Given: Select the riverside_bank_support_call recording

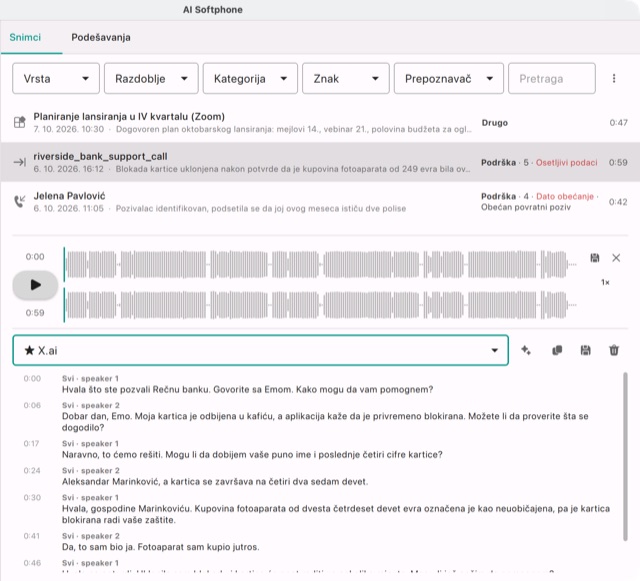Looking at the screenshot, I should [x=320, y=162].
